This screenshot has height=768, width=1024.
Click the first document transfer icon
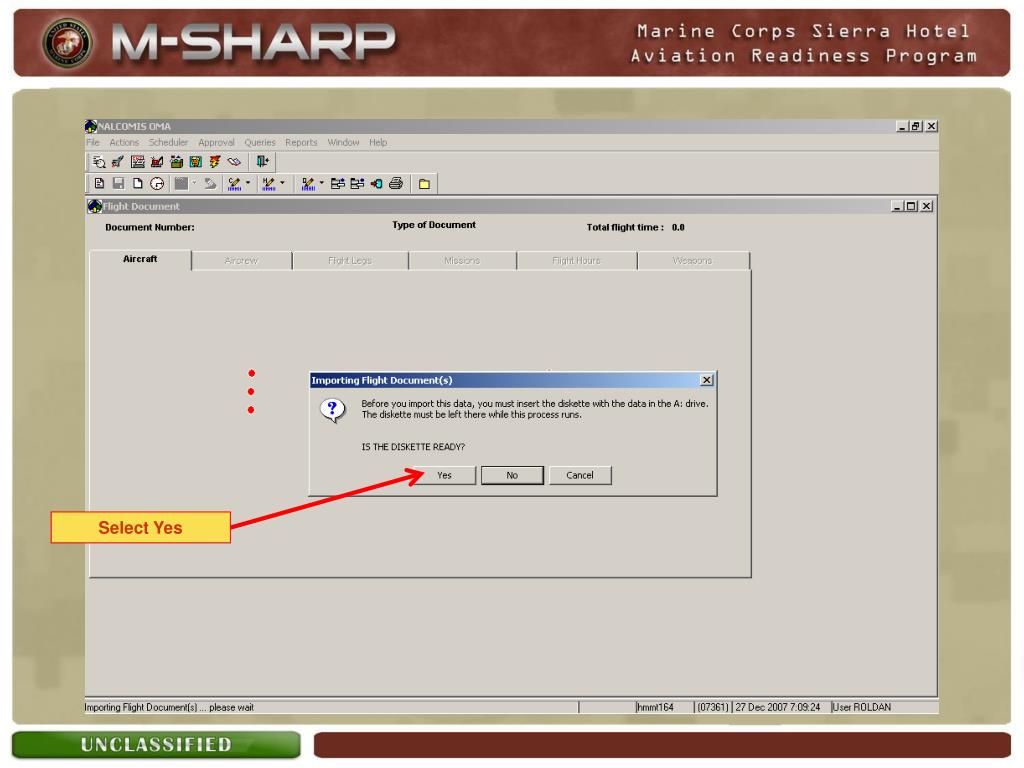[x=338, y=184]
